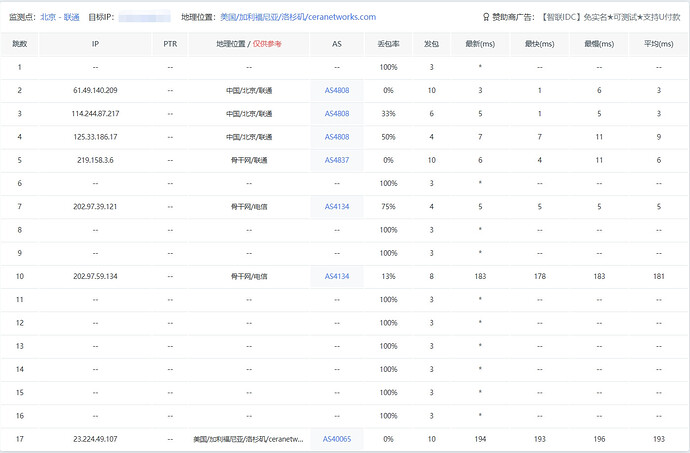Click the AS4808 link for 125.33.186.17
The width and height of the screenshot is (690, 453).
[337, 137]
